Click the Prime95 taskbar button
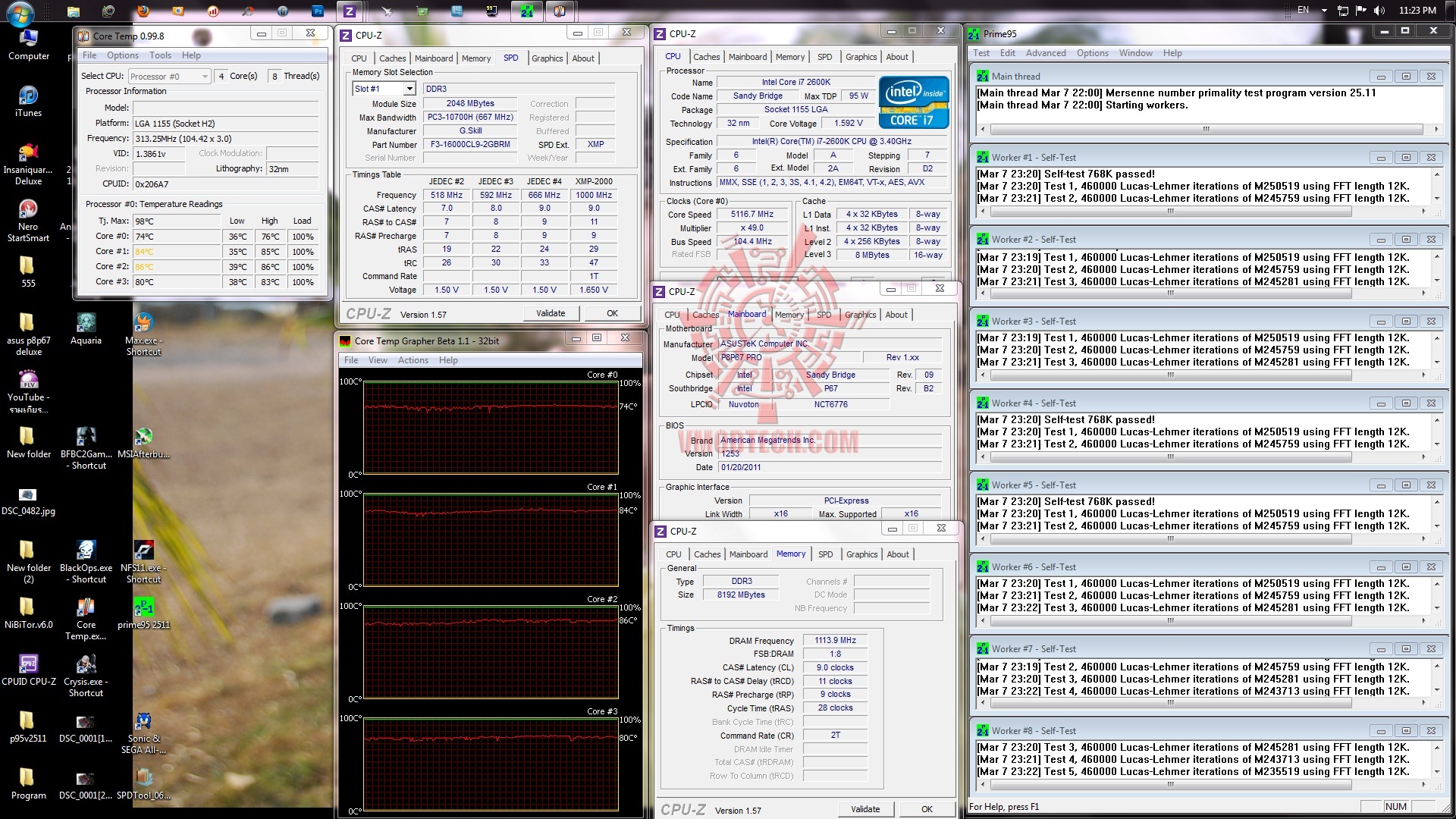1456x819 pixels. [526, 11]
